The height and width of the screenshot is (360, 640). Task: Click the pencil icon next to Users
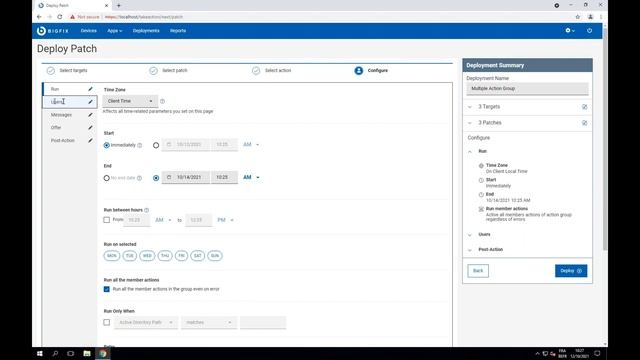click(90, 102)
